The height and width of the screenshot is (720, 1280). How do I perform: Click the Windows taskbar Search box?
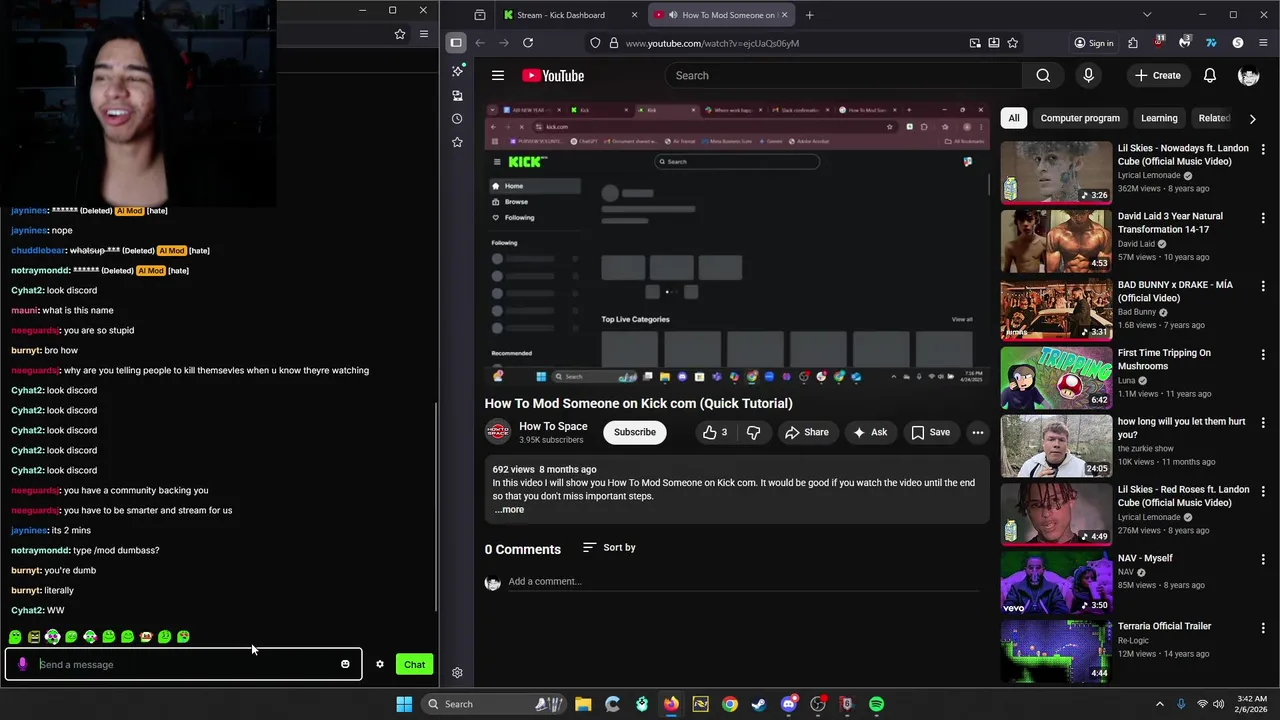[x=495, y=704]
